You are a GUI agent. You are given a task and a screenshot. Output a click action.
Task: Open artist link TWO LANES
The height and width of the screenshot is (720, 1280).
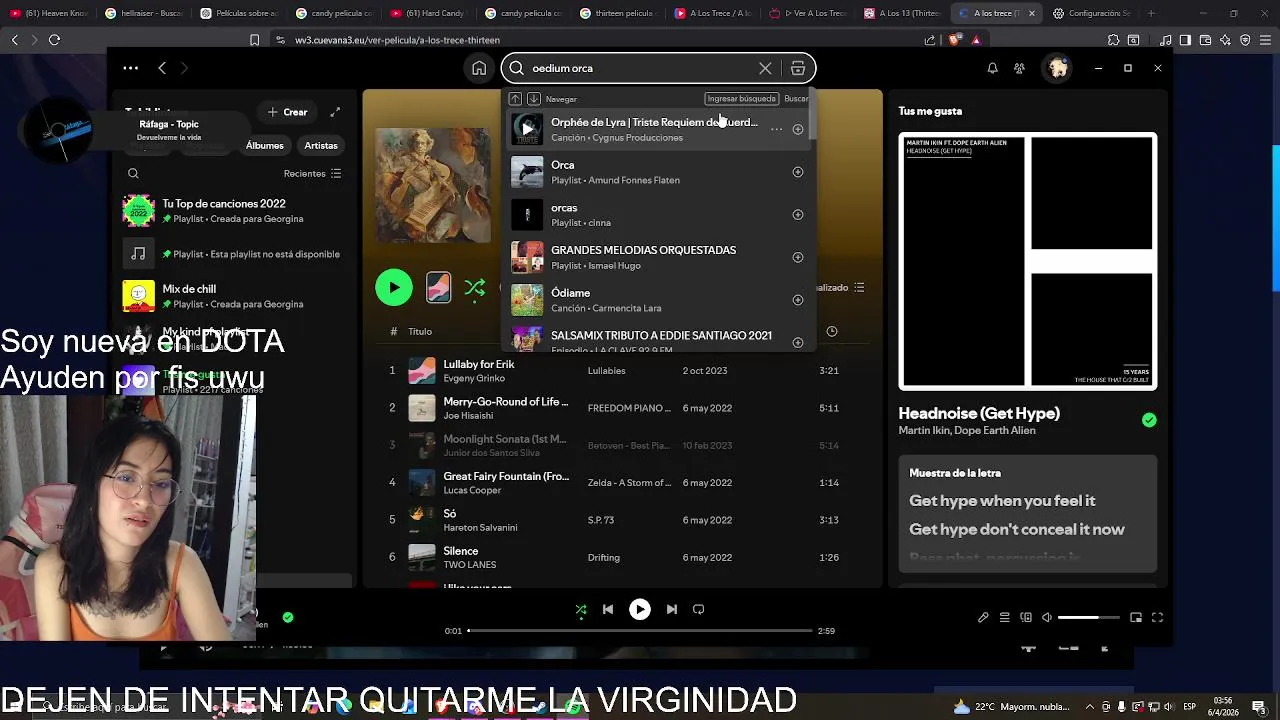coord(470,565)
